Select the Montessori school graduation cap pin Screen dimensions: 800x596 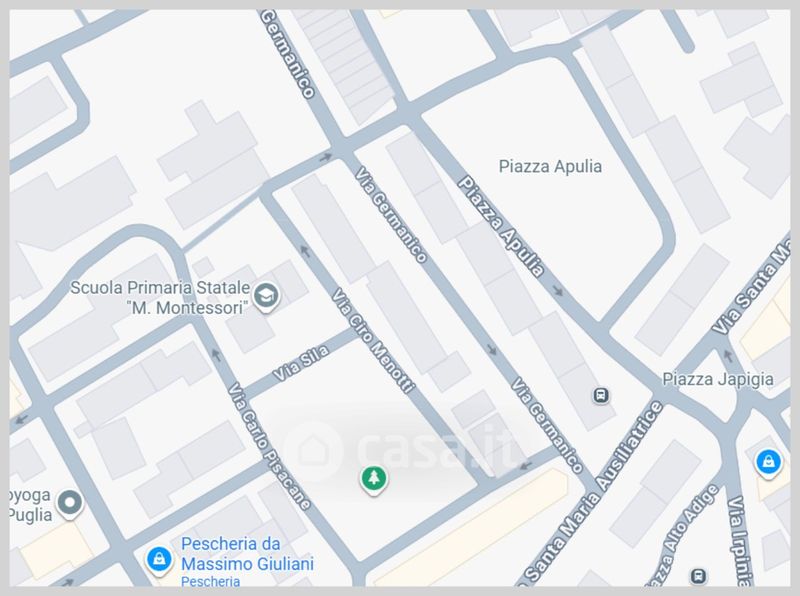click(x=266, y=296)
